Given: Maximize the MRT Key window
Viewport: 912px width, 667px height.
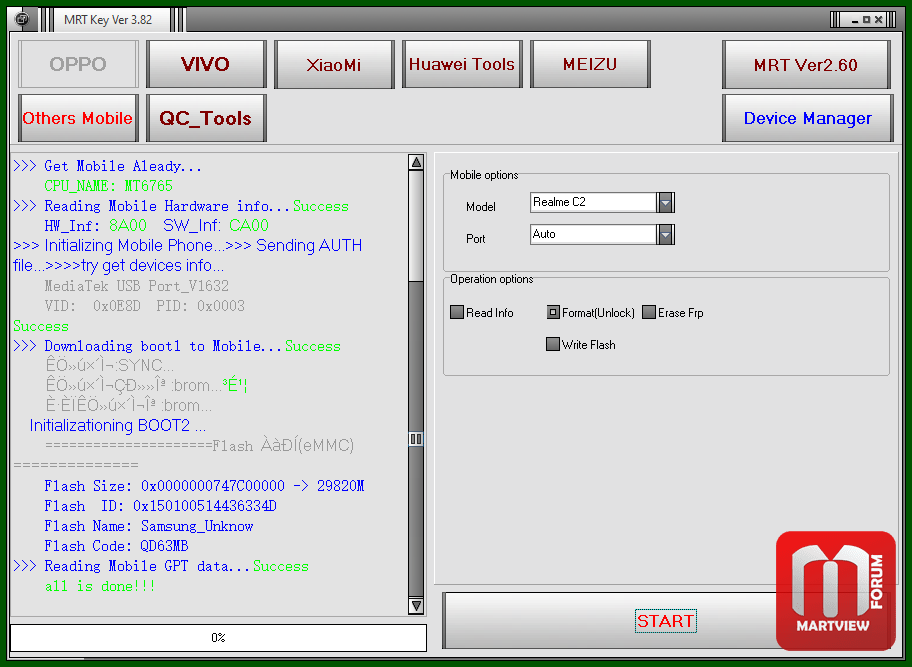Looking at the screenshot, I should [x=867, y=20].
